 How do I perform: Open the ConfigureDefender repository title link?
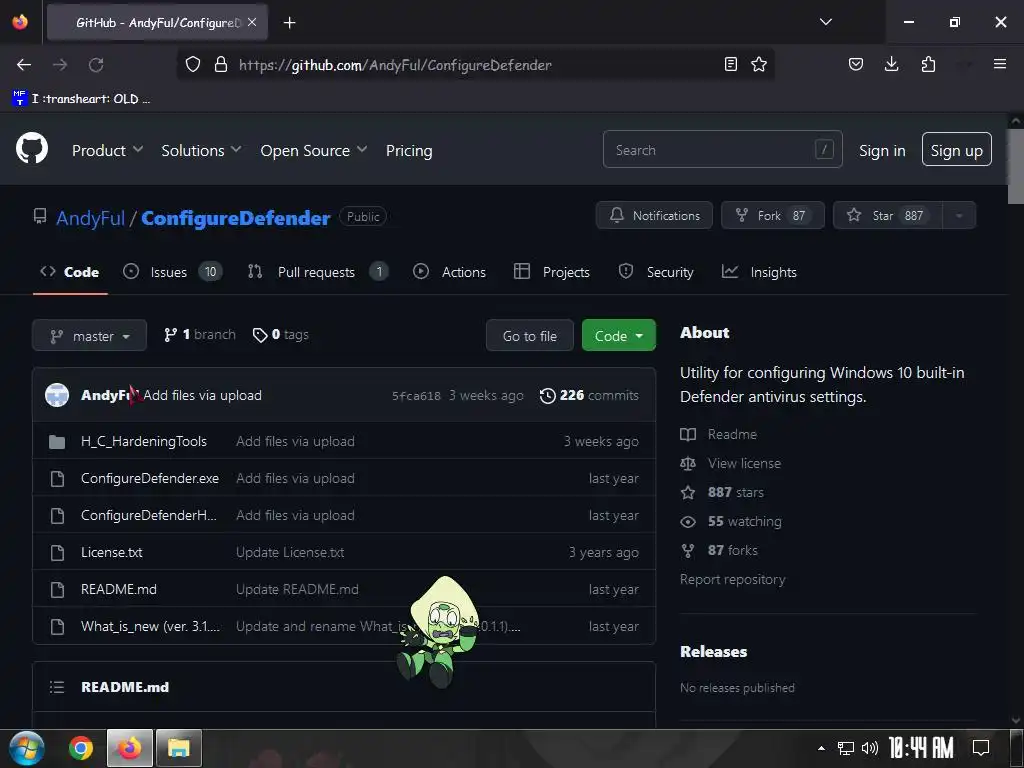point(236,218)
